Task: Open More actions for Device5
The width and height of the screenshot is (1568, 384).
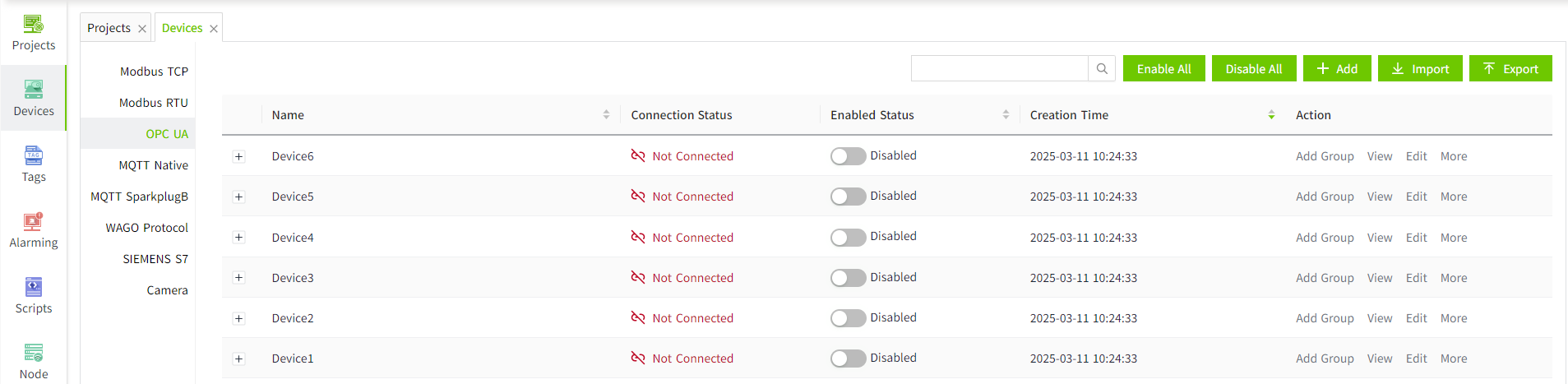Action: 1453,197
